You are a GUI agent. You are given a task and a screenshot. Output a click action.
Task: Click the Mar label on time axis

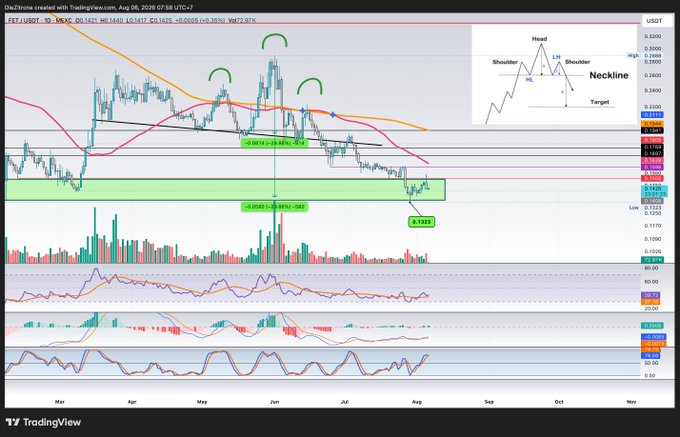pos(60,402)
